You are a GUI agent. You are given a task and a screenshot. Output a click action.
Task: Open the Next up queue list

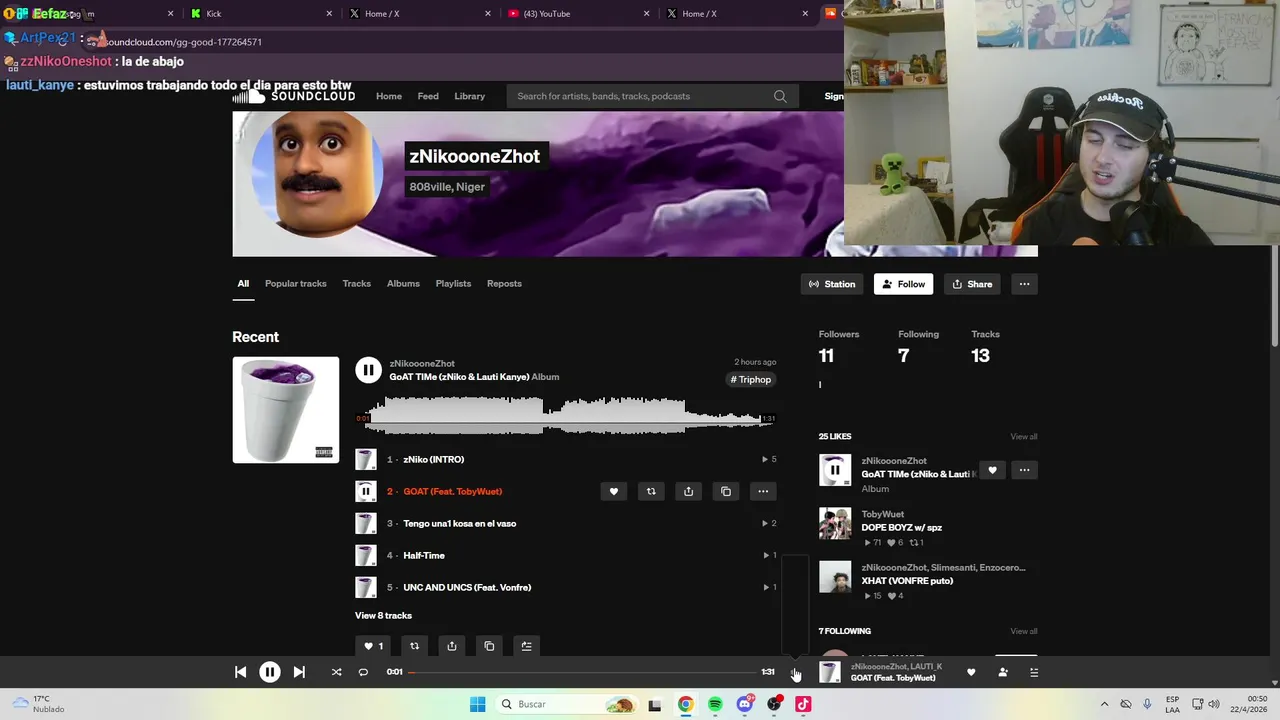pyautogui.click(x=1034, y=672)
